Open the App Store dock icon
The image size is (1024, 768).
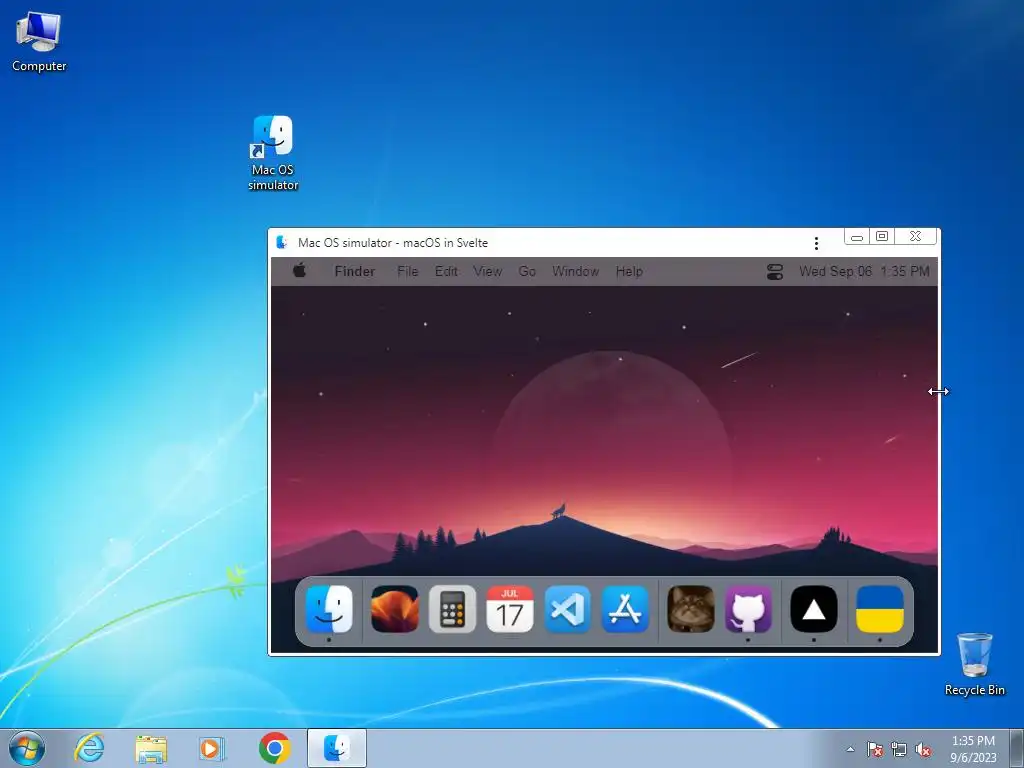625,609
